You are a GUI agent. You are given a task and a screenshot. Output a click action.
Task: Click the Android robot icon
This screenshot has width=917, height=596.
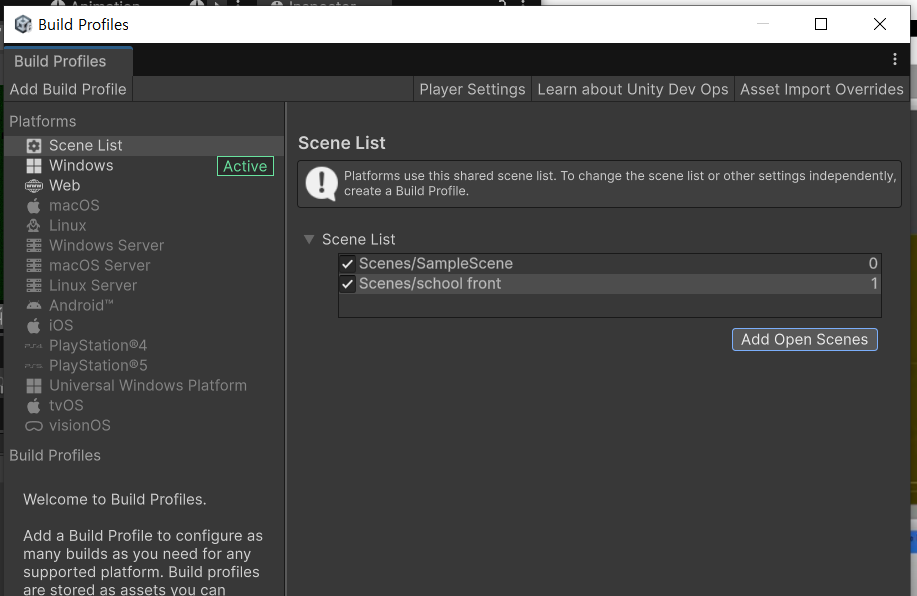click(x=34, y=305)
